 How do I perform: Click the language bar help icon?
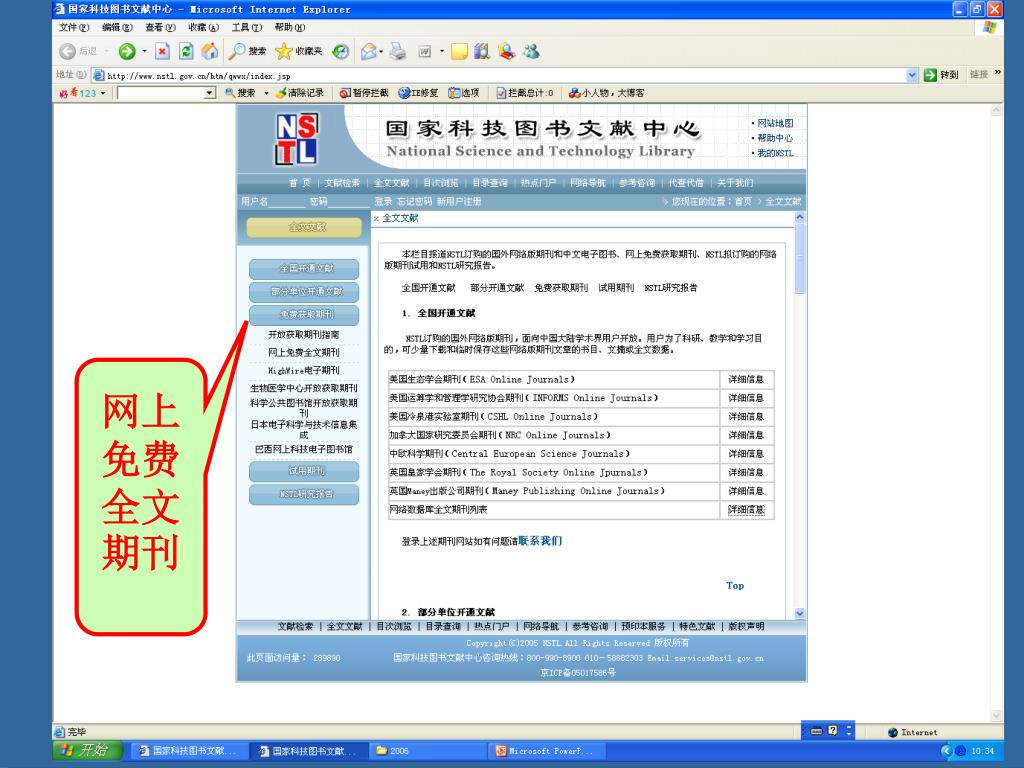[833, 731]
